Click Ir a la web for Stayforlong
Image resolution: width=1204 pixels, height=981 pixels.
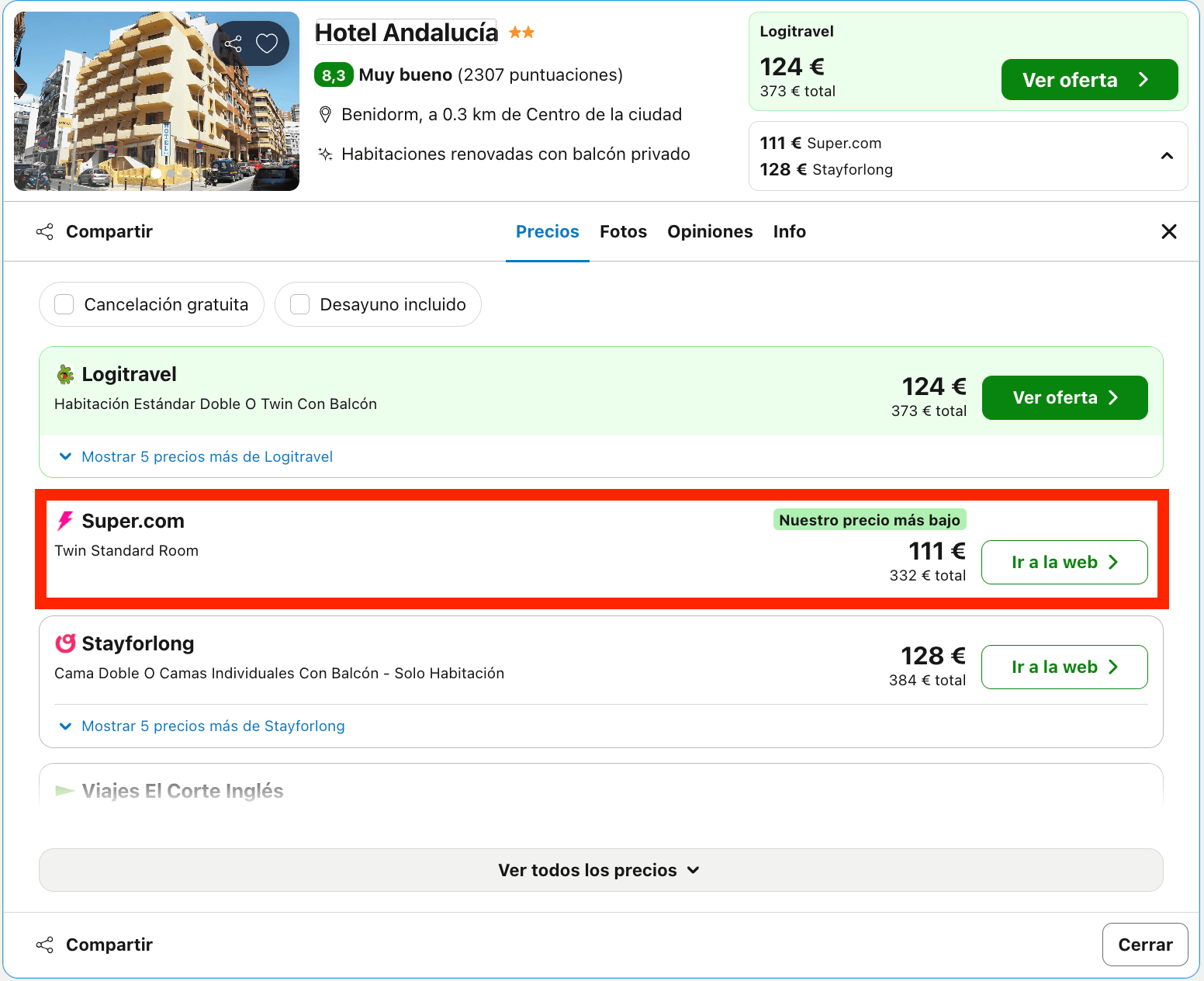coord(1064,667)
